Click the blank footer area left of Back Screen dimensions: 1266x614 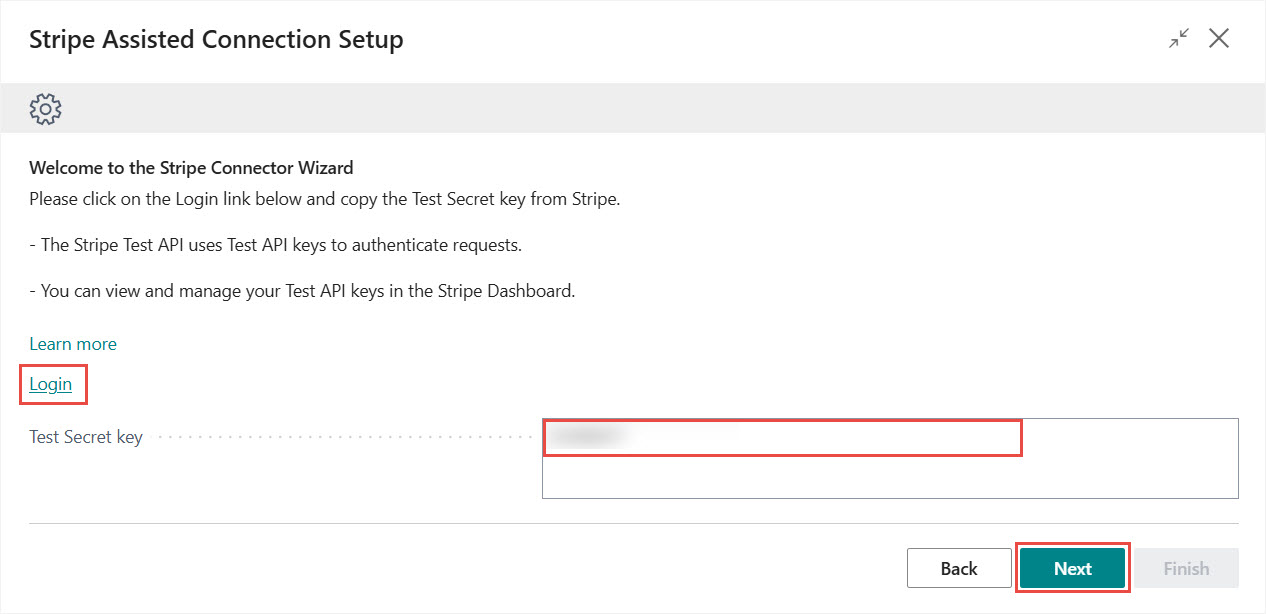(x=450, y=568)
